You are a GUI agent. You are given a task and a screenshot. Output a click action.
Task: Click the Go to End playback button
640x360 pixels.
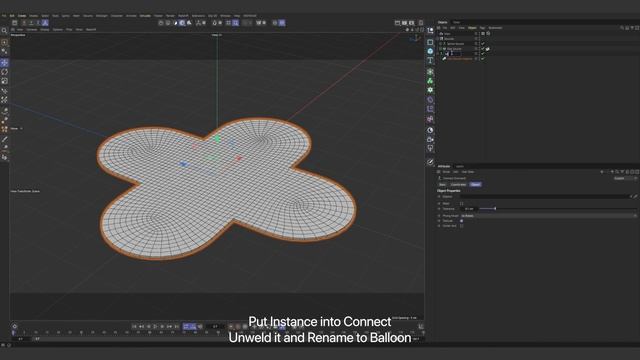[176, 327]
